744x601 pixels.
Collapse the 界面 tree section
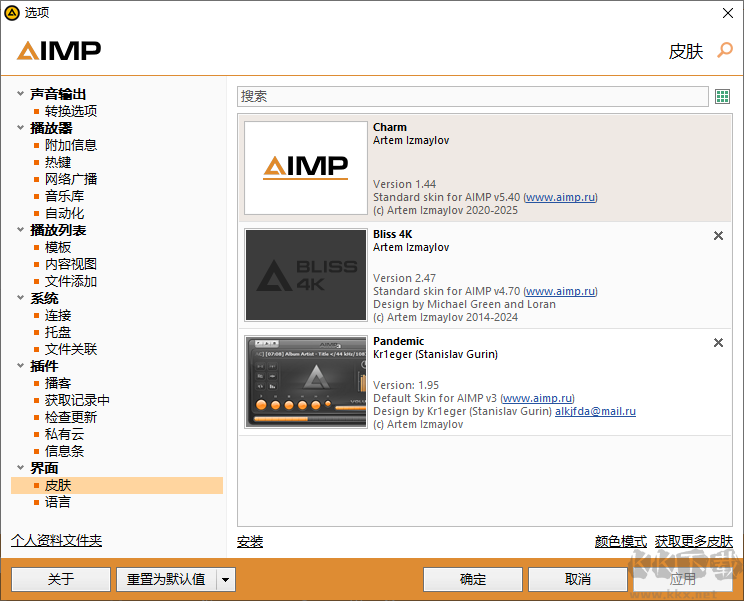[x=20, y=468]
